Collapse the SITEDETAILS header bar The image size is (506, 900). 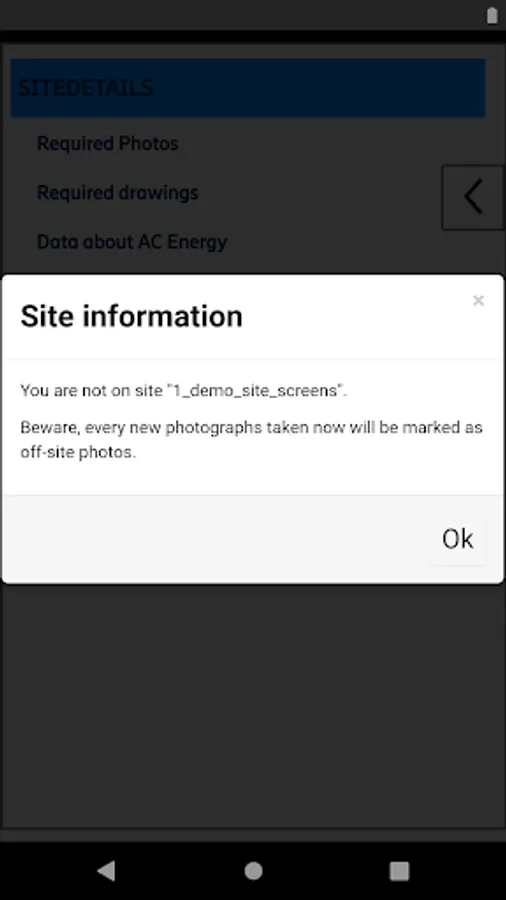[x=248, y=88]
